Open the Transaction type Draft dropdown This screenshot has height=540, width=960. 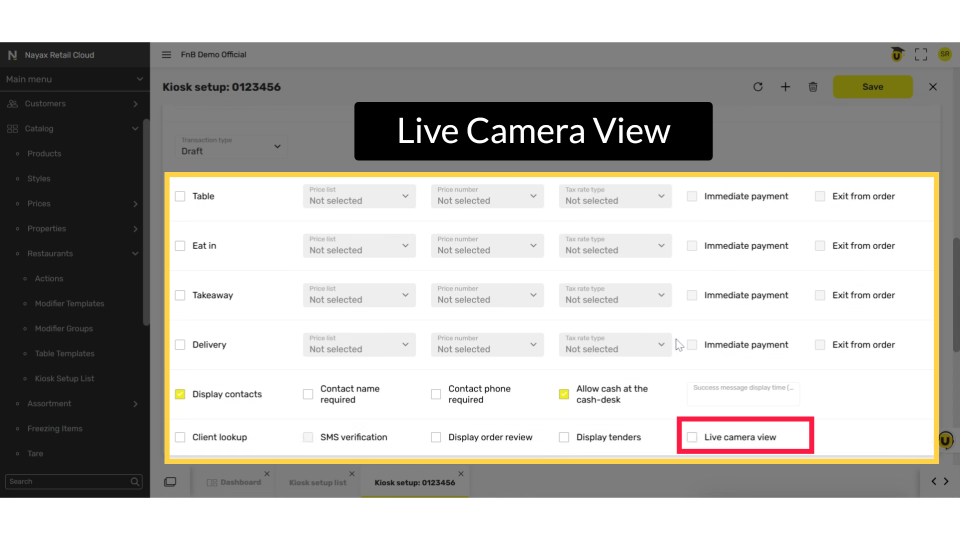coord(231,147)
